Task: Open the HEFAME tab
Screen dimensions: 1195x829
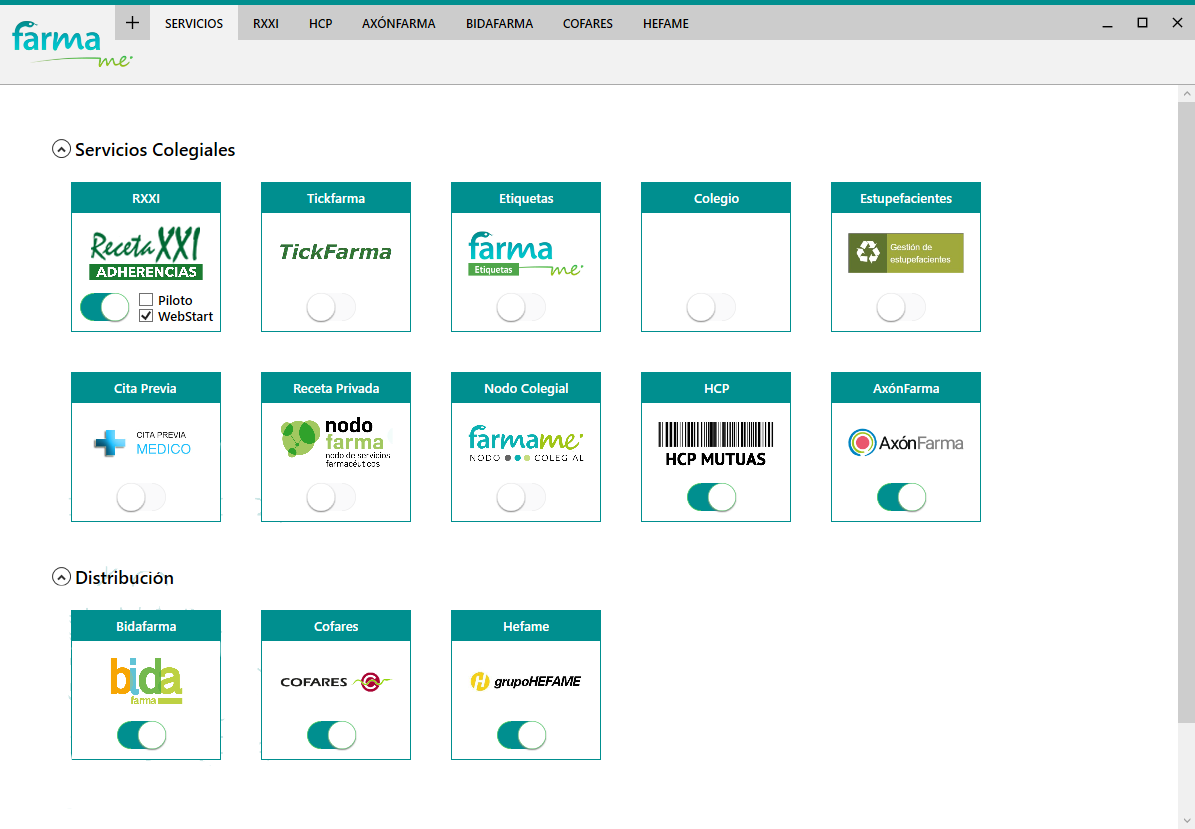Action: coord(665,24)
